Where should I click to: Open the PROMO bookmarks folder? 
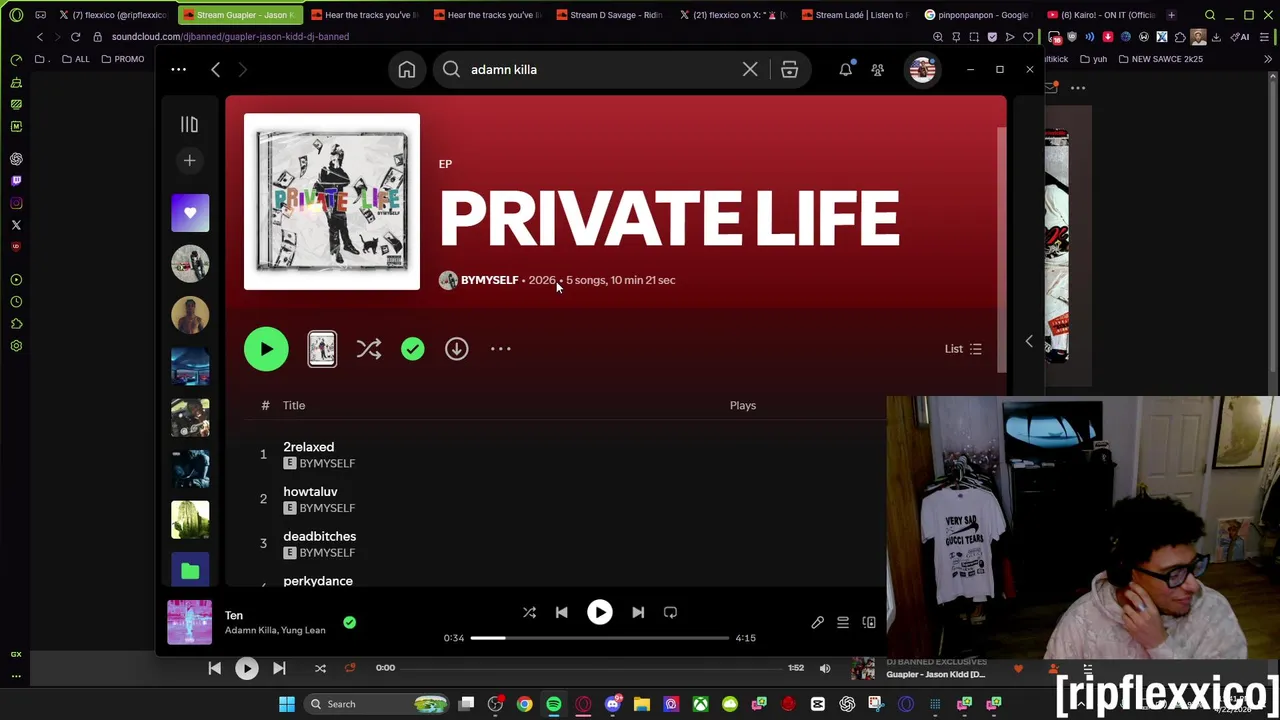[123, 59]
